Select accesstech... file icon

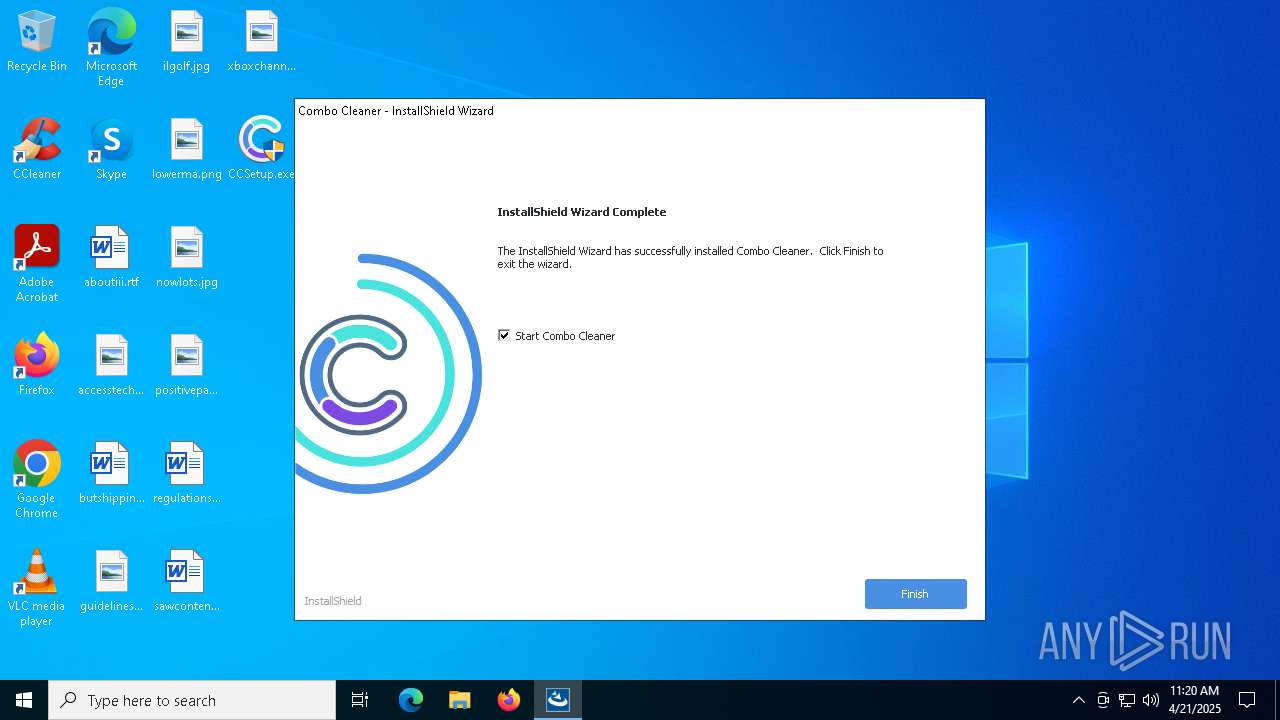point(111,366)
